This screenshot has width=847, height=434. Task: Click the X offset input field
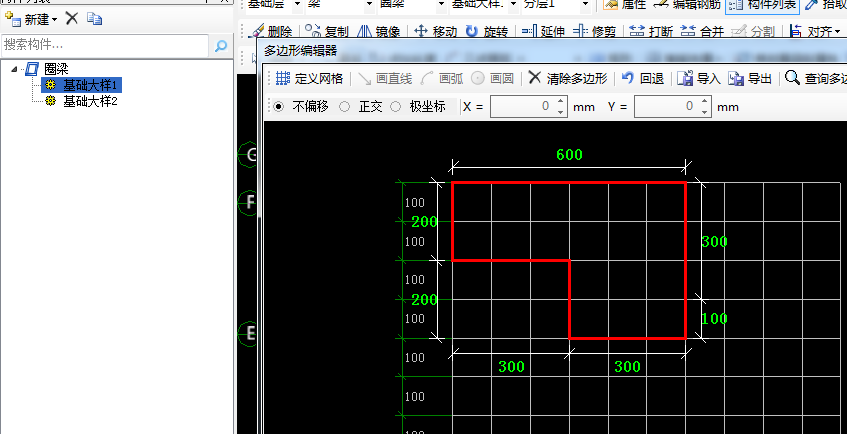tap(522, 106)
